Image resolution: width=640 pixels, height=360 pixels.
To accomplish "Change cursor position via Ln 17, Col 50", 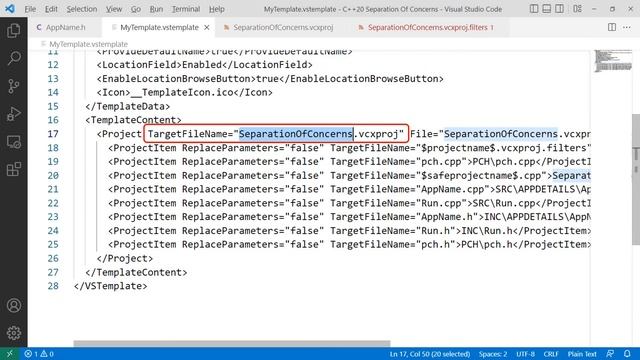I will 430,354.
